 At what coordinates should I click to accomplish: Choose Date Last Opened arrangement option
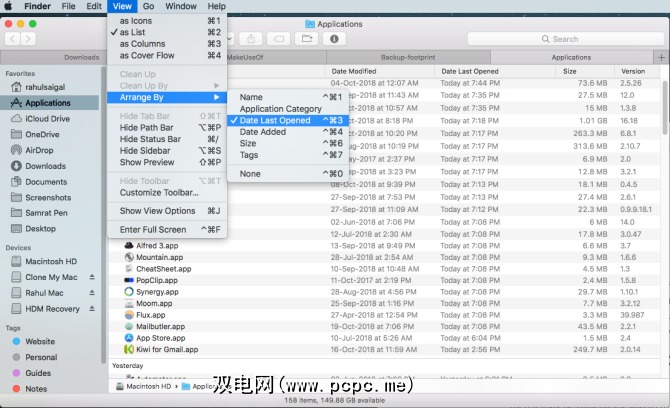tap(275, 120)
